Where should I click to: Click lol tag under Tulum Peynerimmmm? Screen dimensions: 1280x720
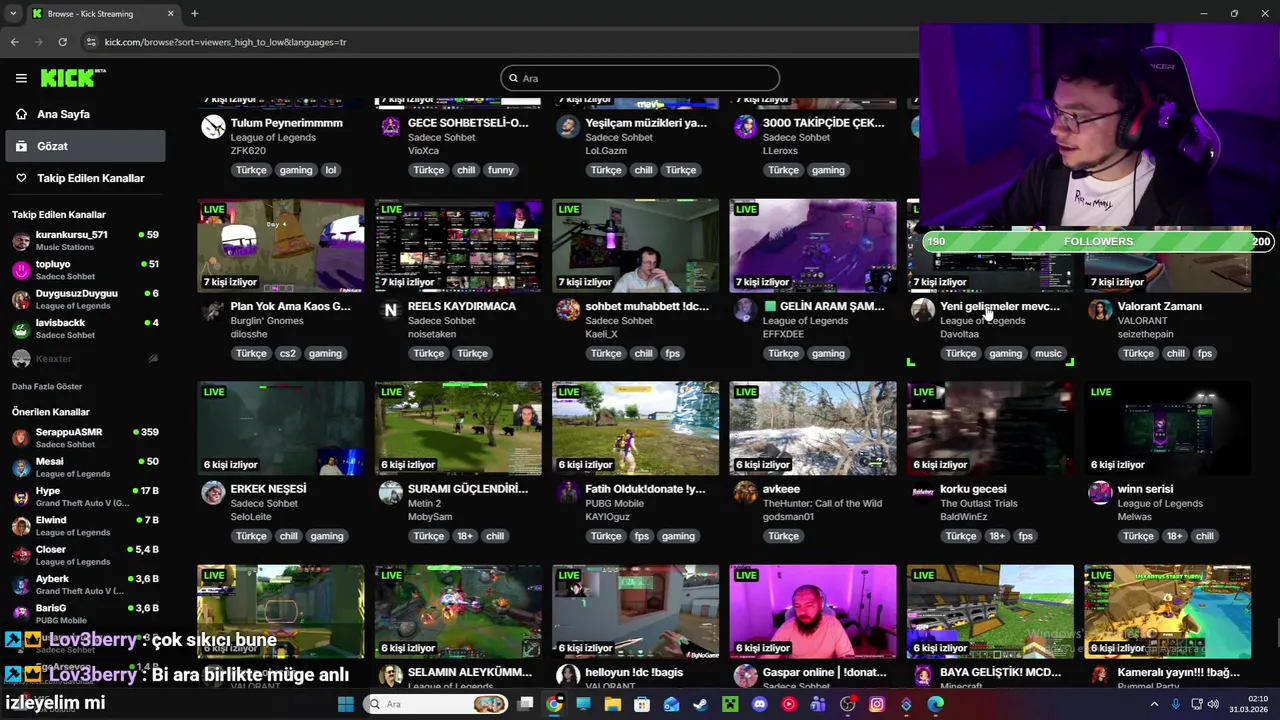pos(331,170)
